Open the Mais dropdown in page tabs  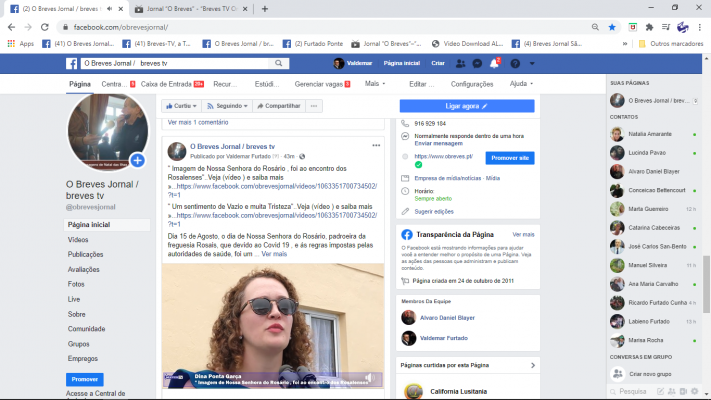coord(376,84)
